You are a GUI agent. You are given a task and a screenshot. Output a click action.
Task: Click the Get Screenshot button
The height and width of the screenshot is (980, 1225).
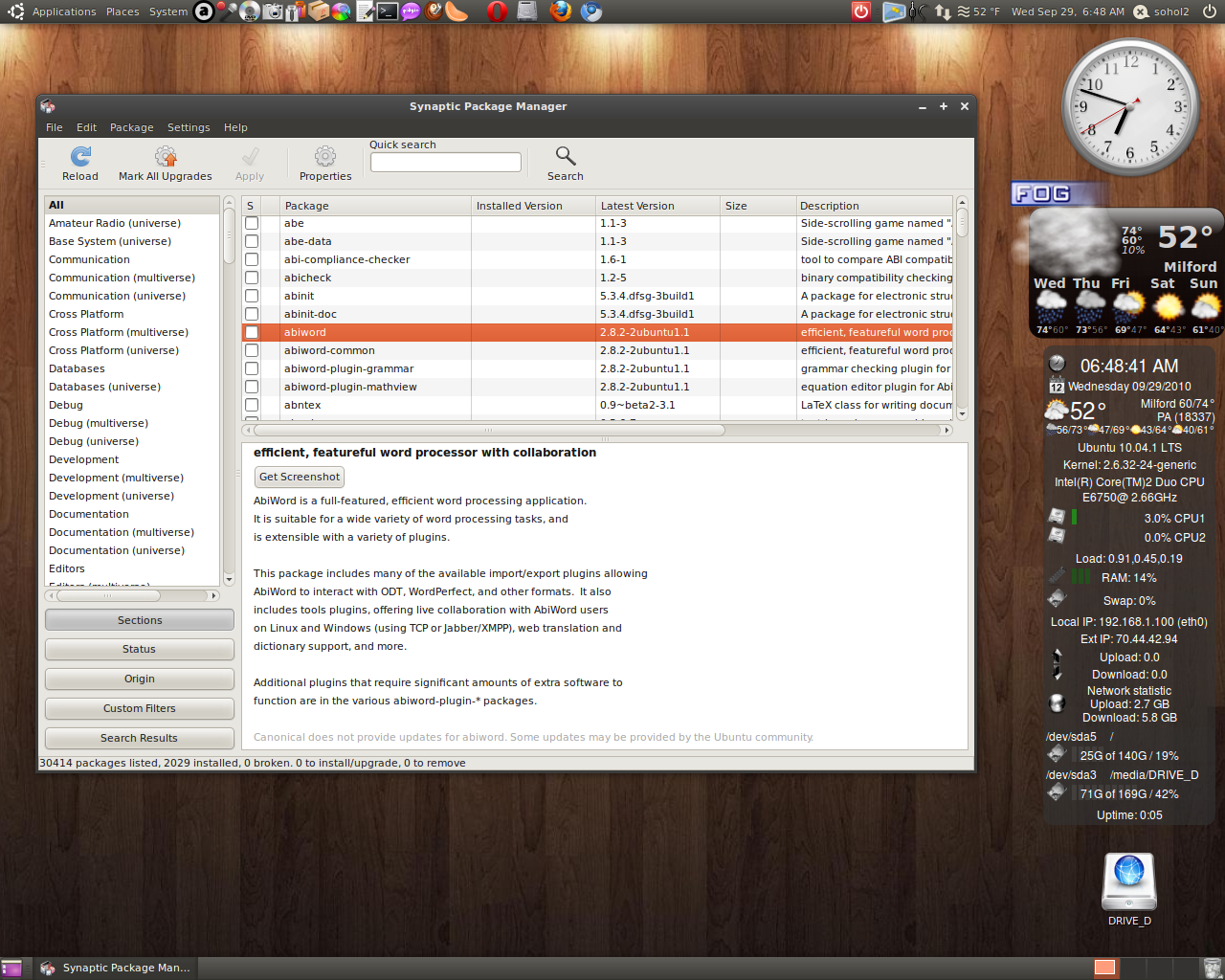tap(300, 477)
